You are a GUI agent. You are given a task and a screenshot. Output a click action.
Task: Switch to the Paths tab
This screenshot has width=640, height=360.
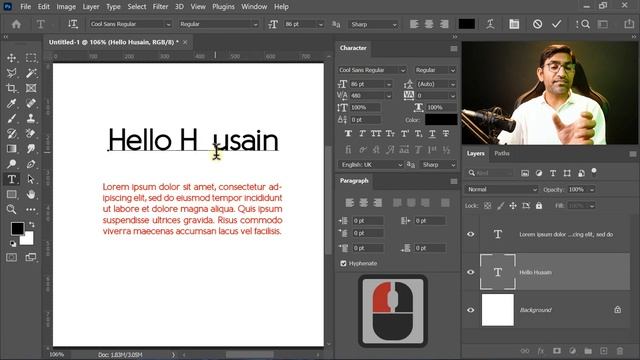[502, 153]
